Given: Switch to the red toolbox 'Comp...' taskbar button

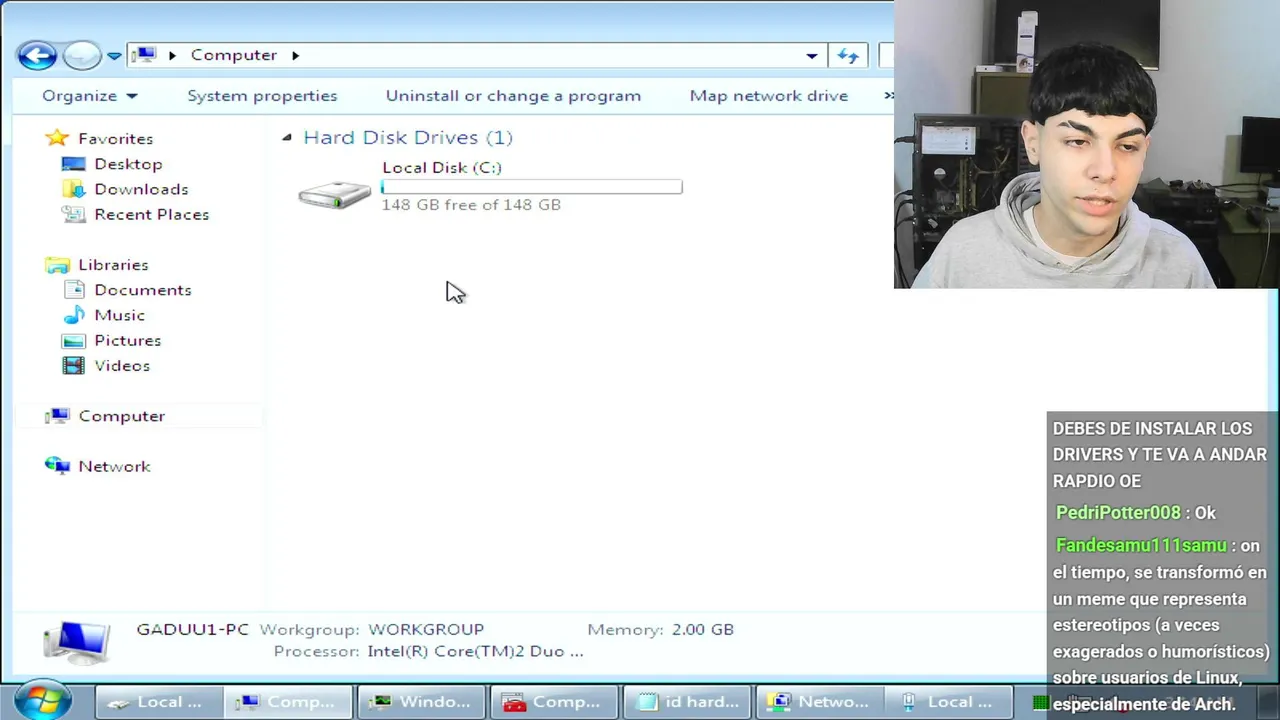Looking at the screenshot, I should pos(553,702).
